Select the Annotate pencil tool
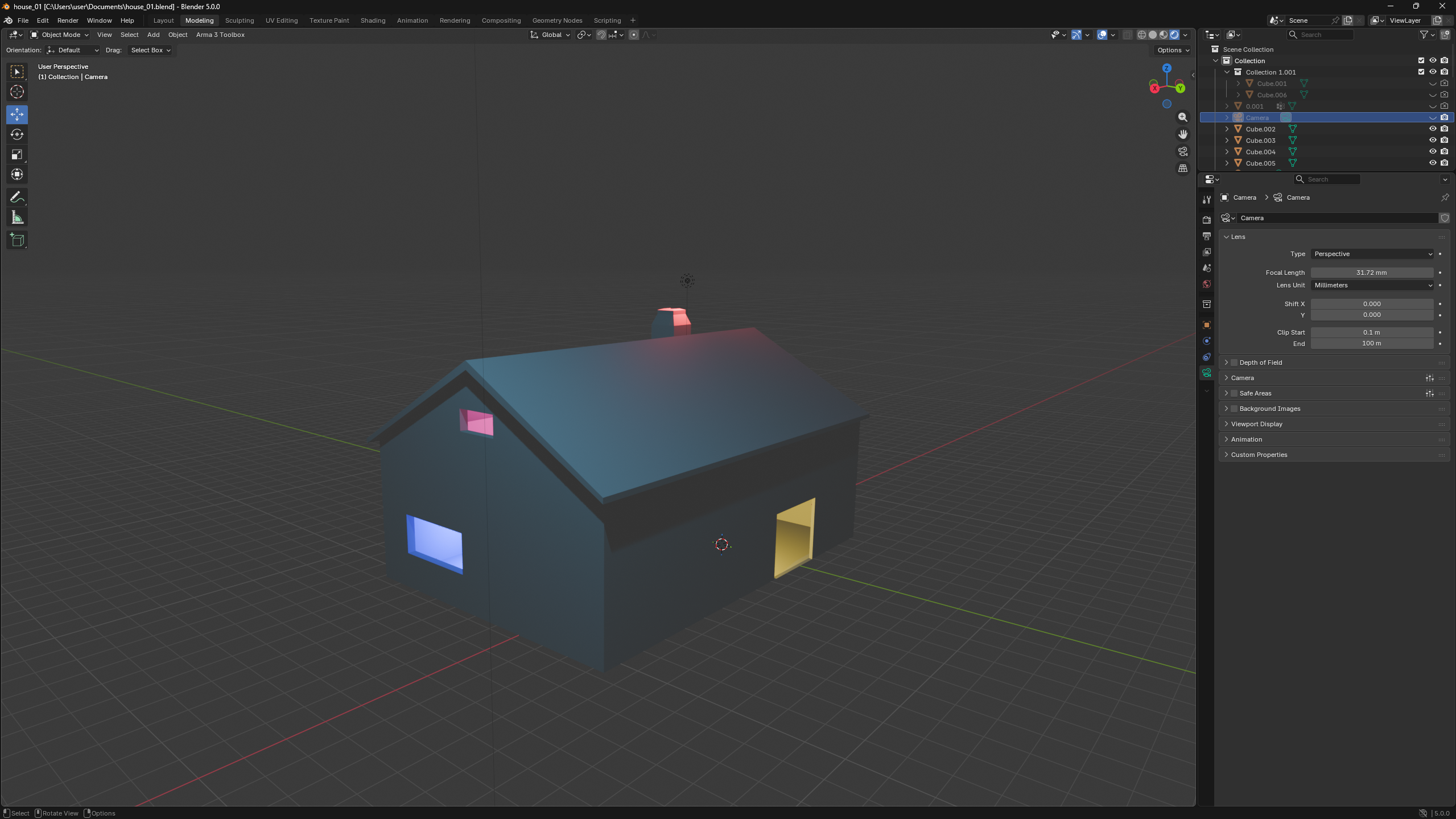Image resolution: width=1456 pixels, height=819 pixels. point(17,197)
